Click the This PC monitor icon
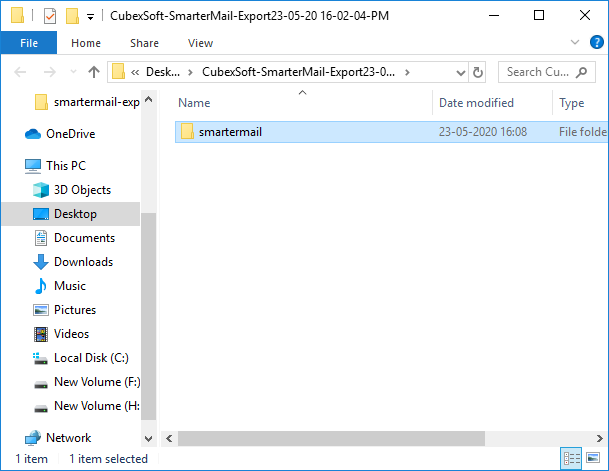 pos(33,166)
